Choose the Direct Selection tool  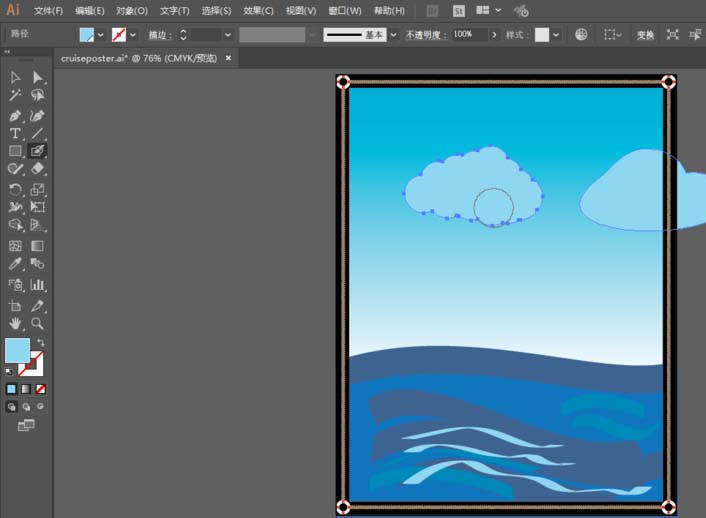coord(37,77)
